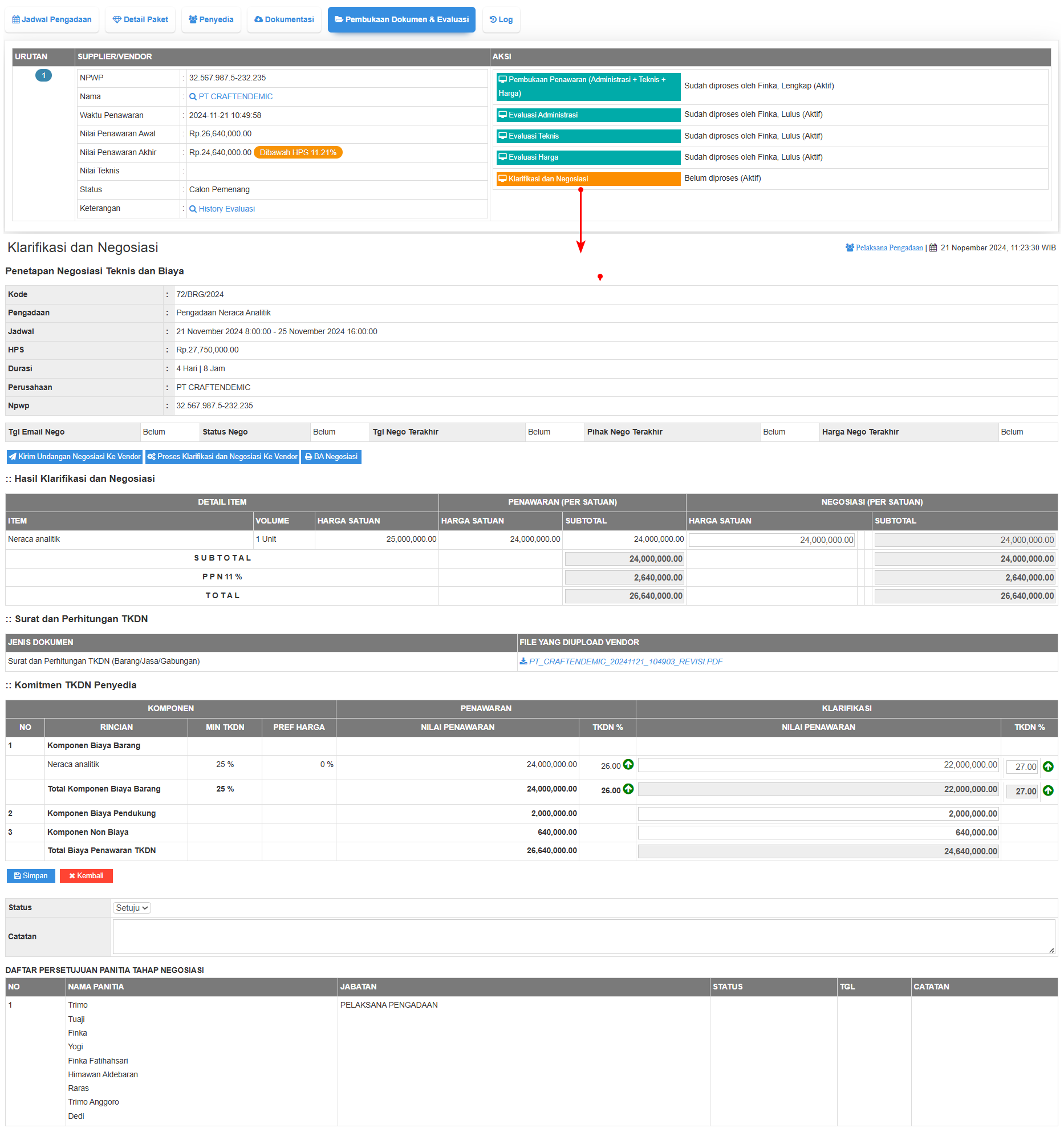1064x1128 pixels.
Task: Save the form with Simpan button
Action: pos(31,876)
